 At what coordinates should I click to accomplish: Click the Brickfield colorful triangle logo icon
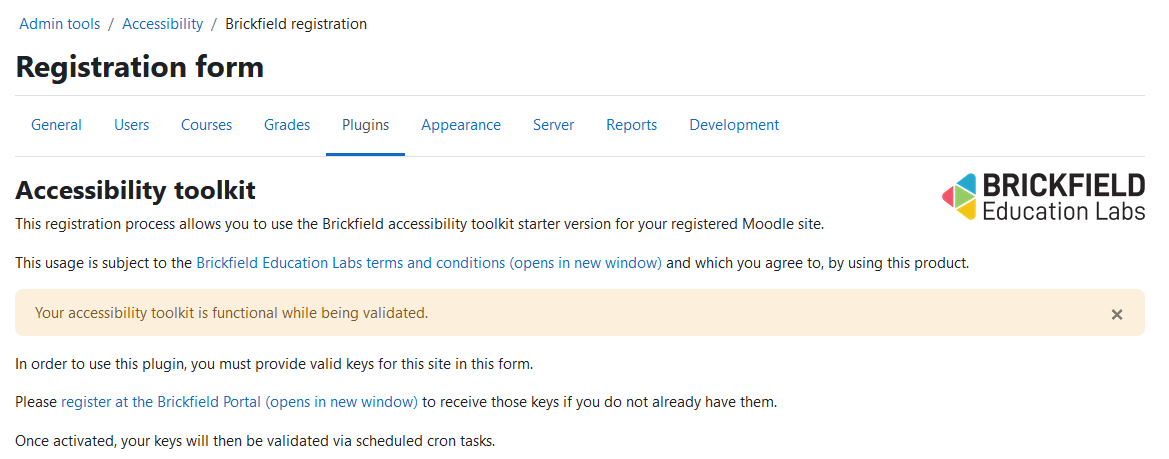pyautogui.click(x=960, y=197)
